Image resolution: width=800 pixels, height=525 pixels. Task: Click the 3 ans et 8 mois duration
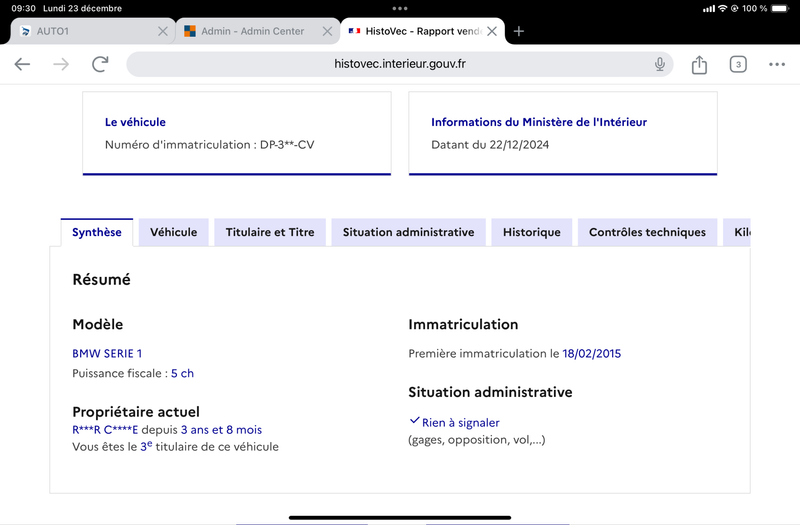click(221, 430)
